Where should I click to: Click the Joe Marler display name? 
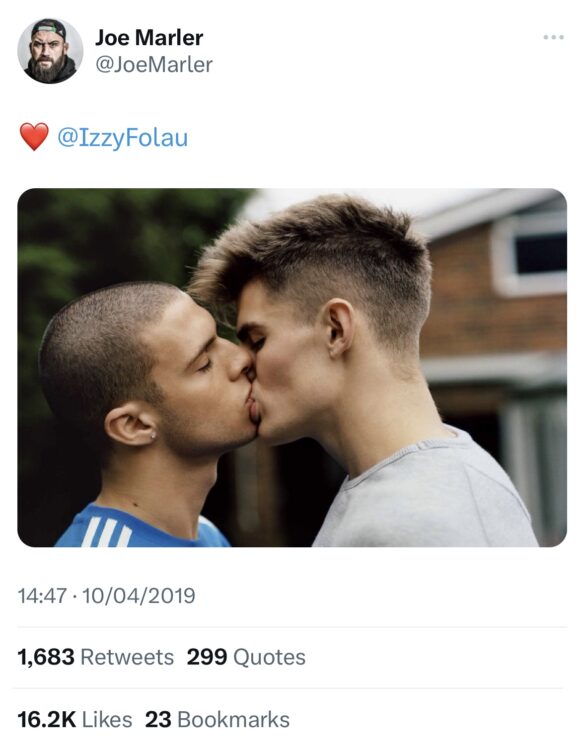(x=149, y=37)
